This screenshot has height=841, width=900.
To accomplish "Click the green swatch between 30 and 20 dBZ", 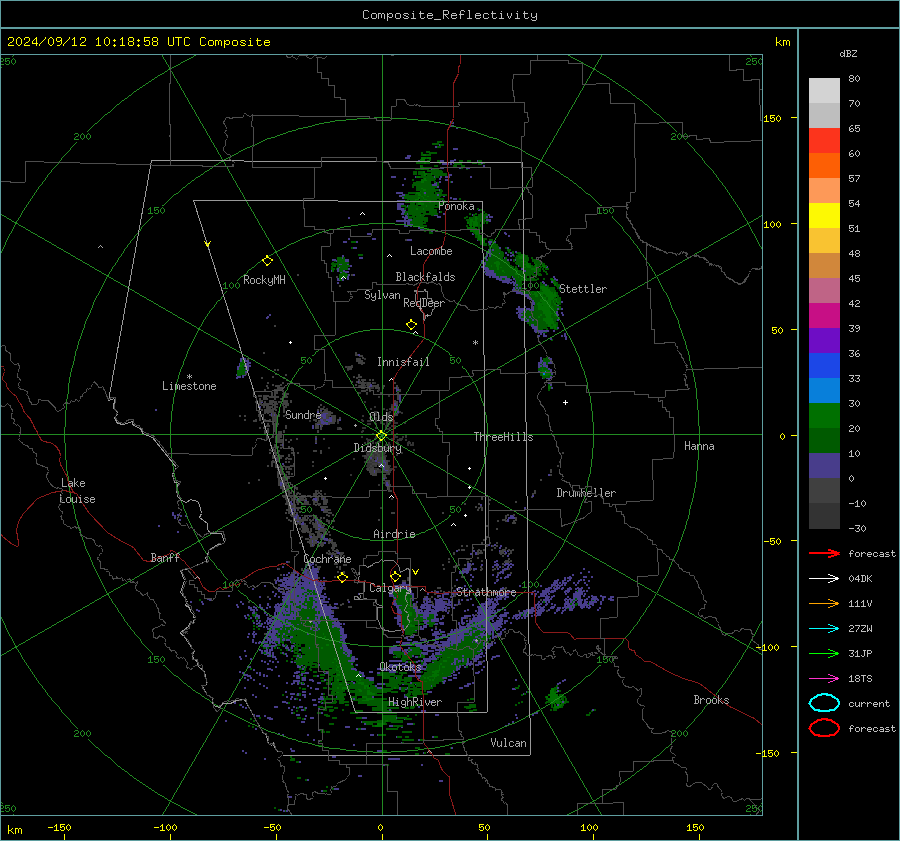I will click(x=824, y=416).
